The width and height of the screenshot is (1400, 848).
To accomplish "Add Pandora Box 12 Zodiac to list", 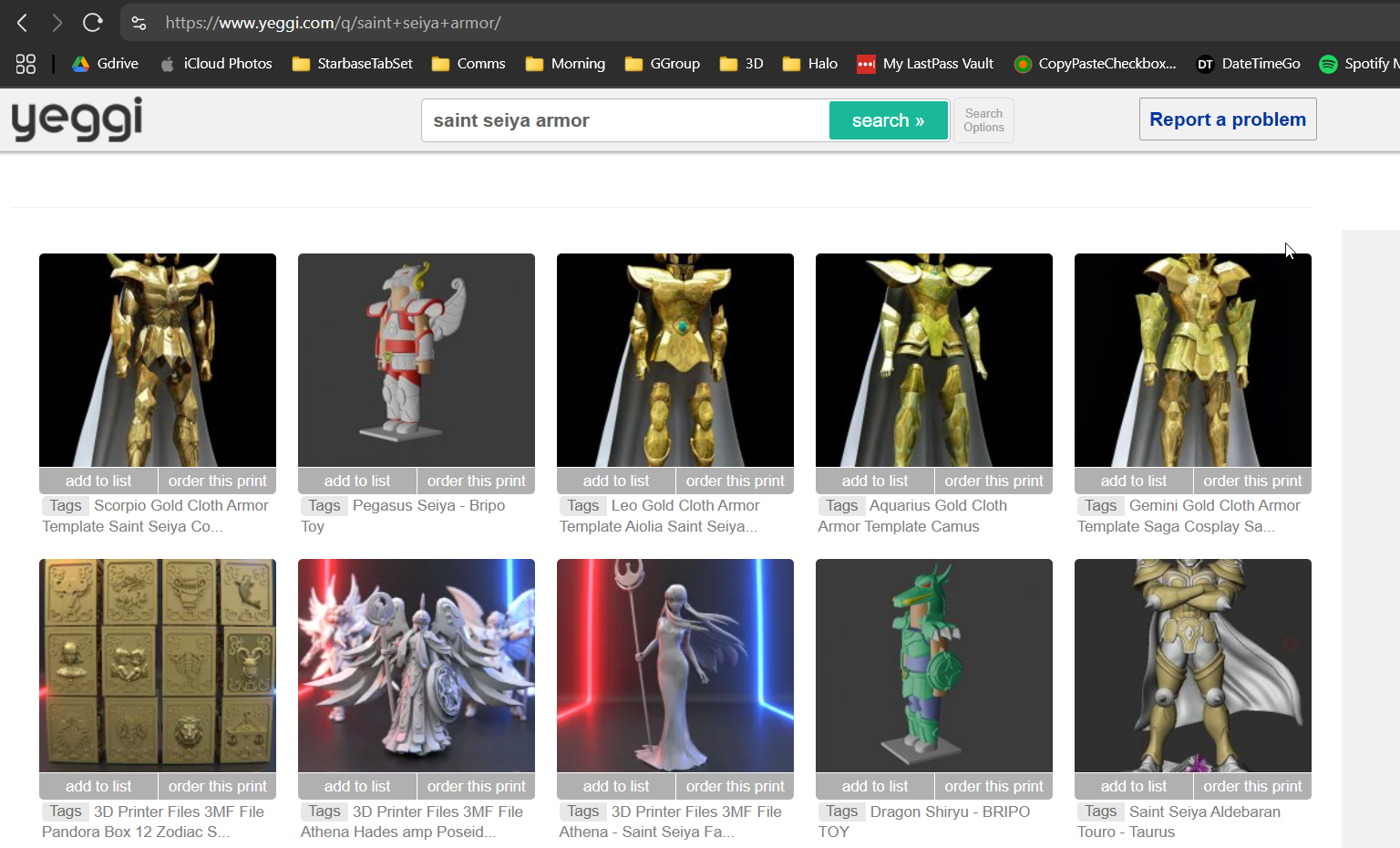I will pos(98,786).
